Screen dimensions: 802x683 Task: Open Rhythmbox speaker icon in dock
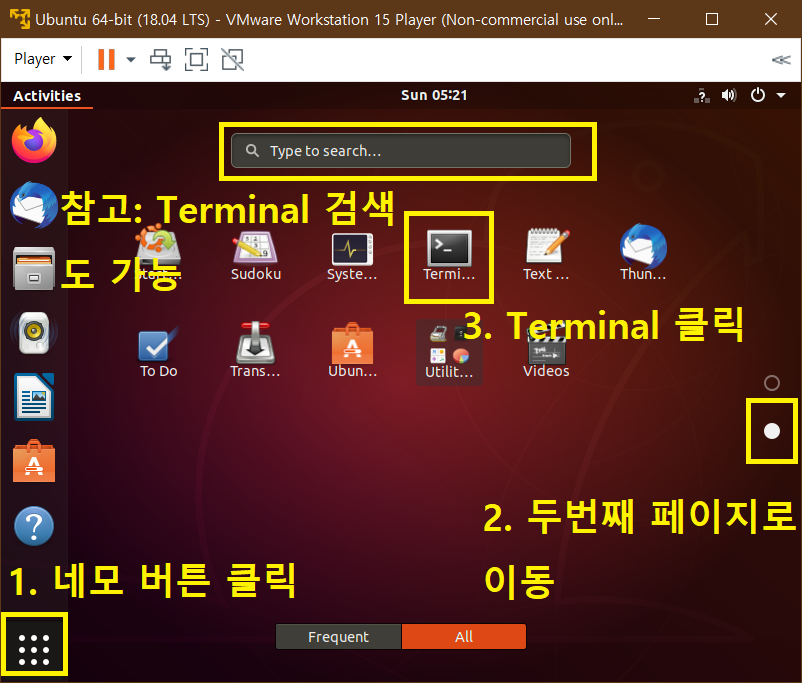34,333
